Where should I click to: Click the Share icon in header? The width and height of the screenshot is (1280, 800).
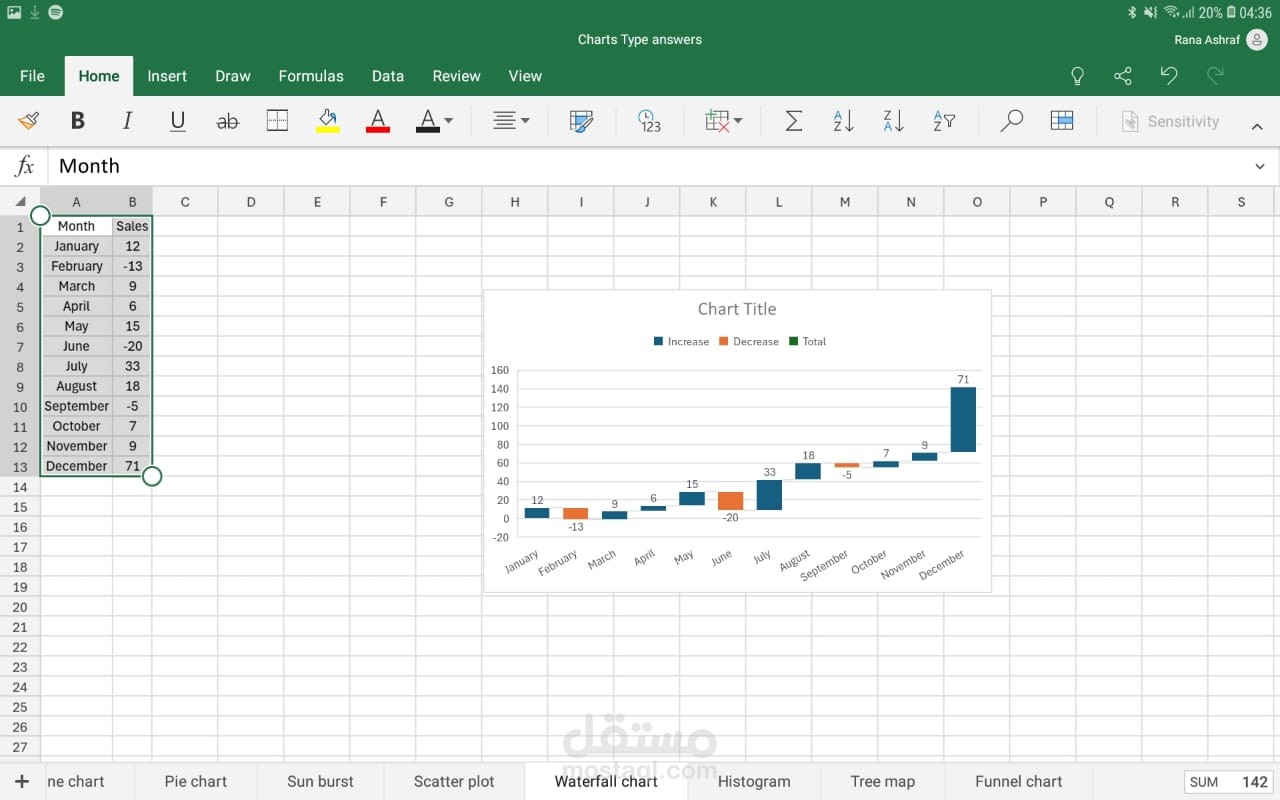tap(1123, 76)
